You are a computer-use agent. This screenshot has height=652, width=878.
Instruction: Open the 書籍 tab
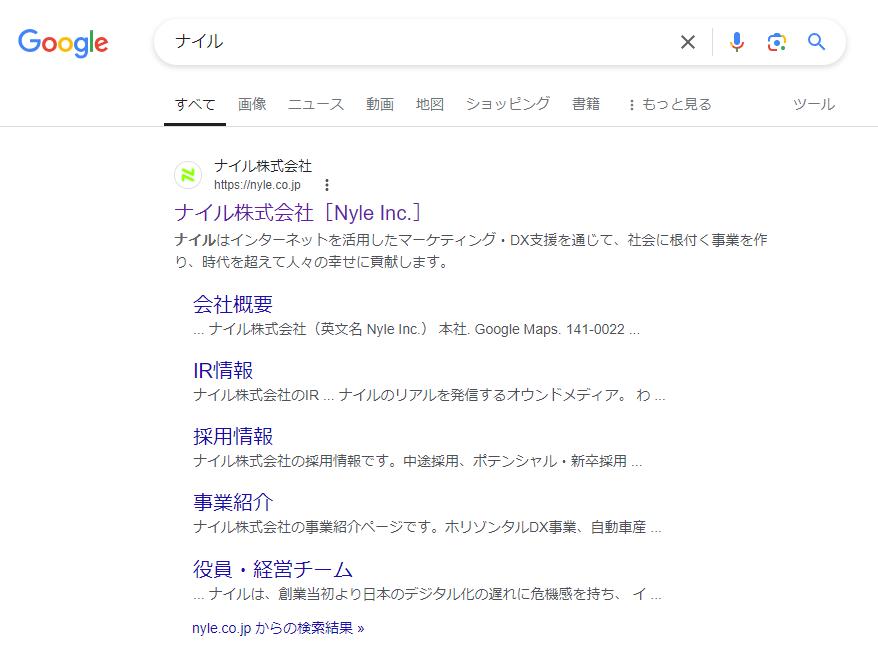pos(586,104)
